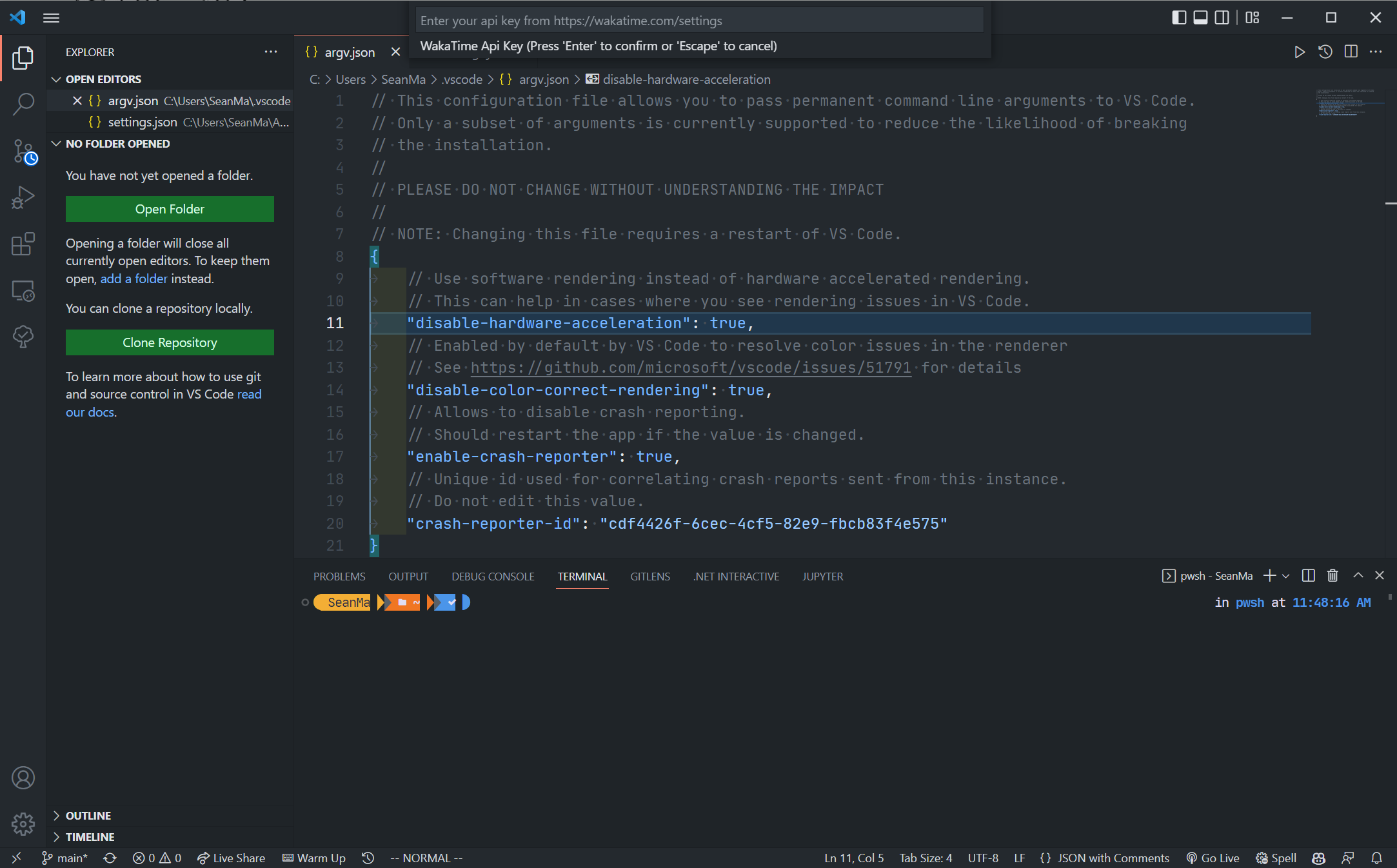
Task: Open the Remote Explorer view
Action: [23, 291]
